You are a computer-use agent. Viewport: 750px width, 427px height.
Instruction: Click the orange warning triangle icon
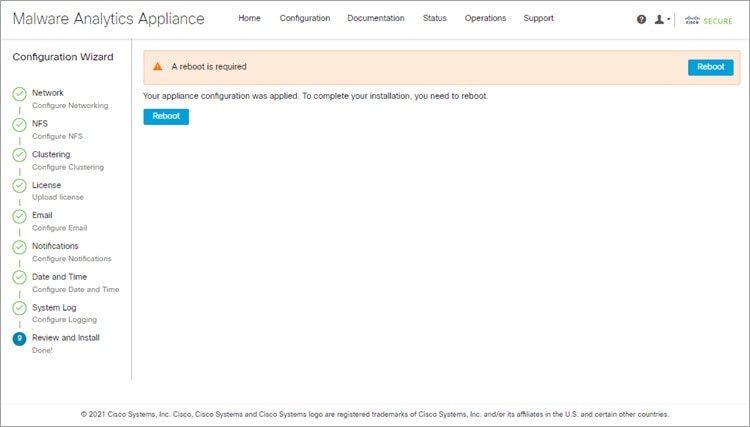[x=157, y=66]
